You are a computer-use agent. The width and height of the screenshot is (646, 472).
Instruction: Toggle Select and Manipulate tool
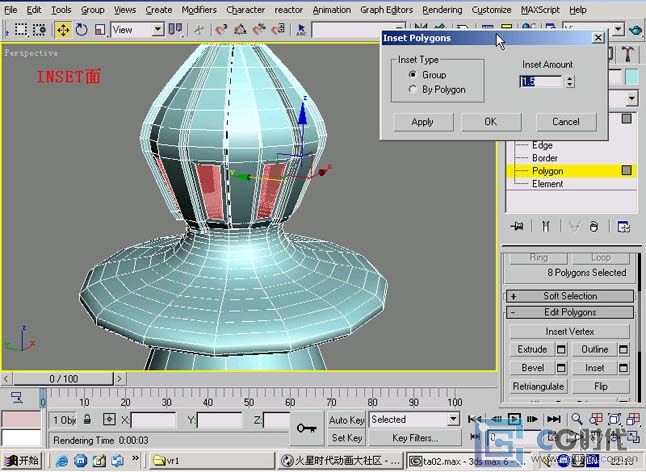199,30
